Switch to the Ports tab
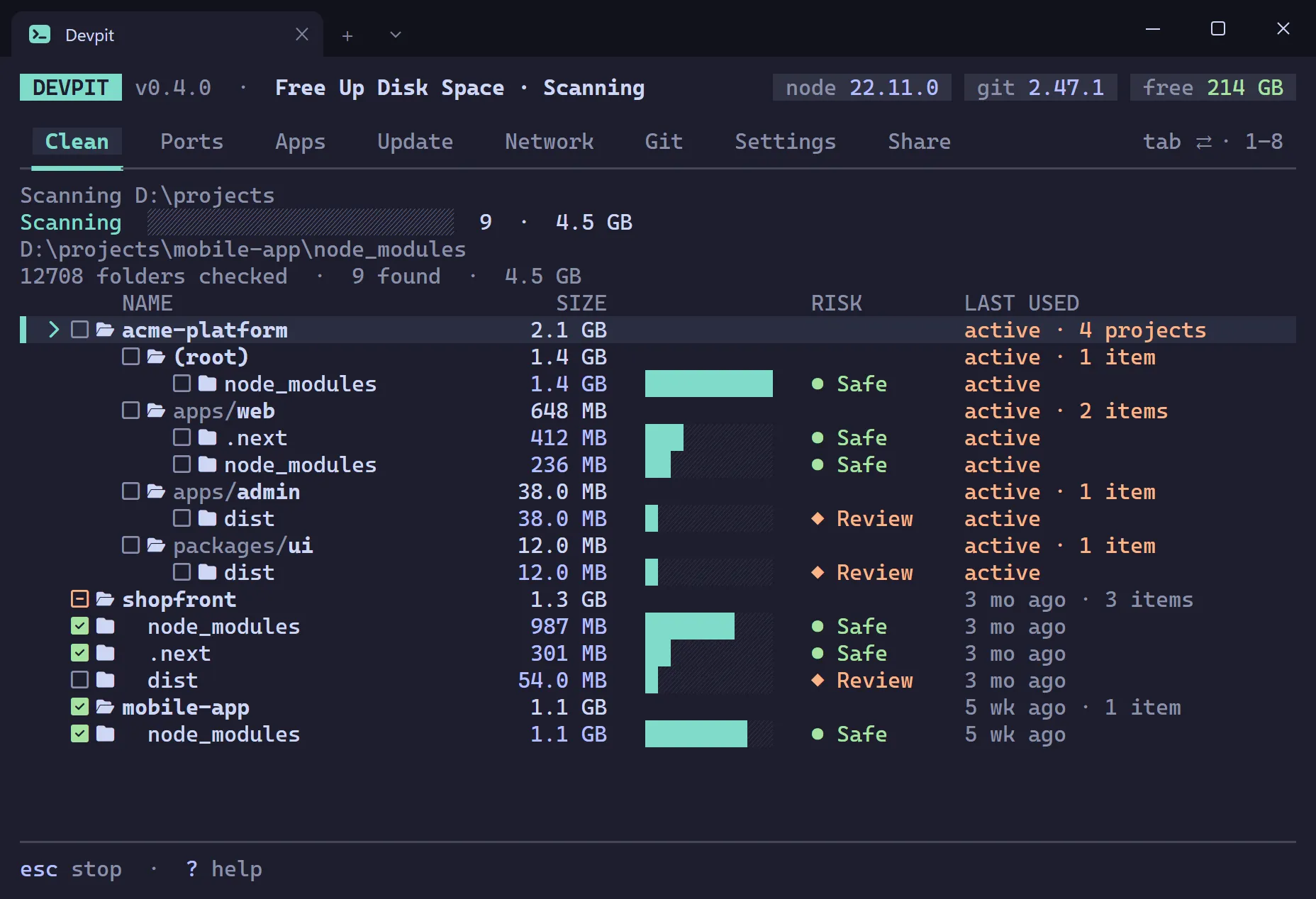Image resolution: width=1316 pixels, height=899 pixels. [191, 141]
